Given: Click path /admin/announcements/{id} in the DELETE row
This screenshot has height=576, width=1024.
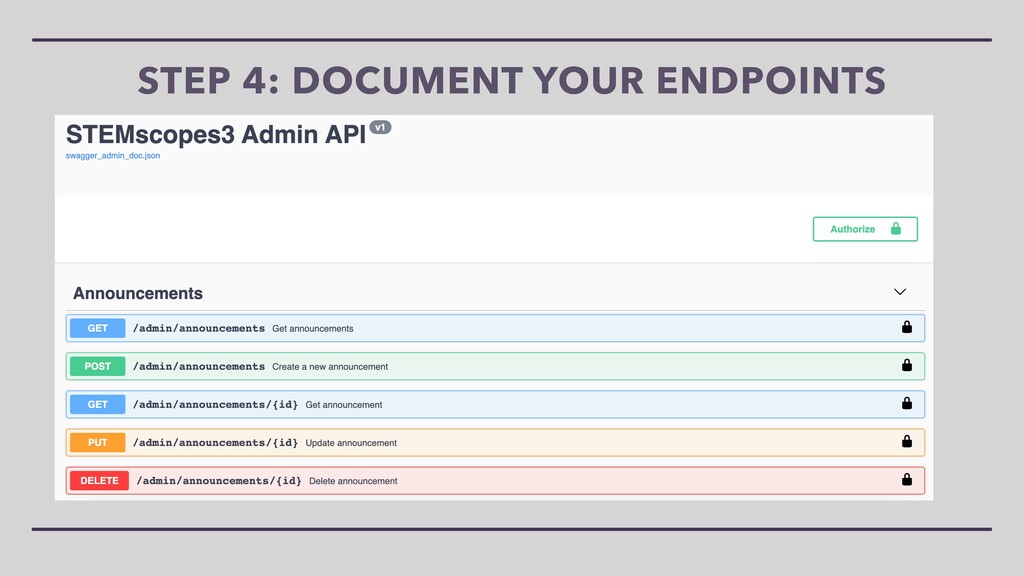Looking at the screenshot, I should [219, 481].
